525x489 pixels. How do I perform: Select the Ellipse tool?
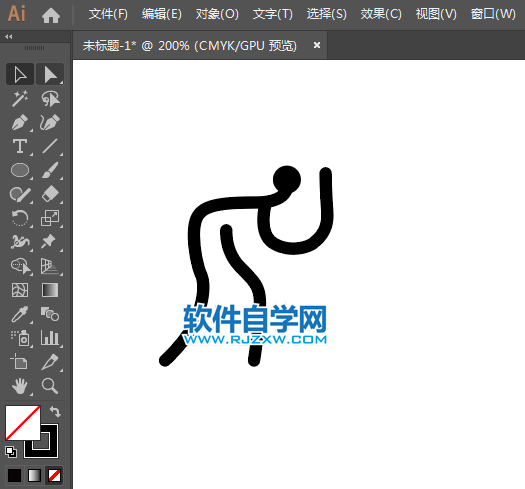tap(20, 170)
